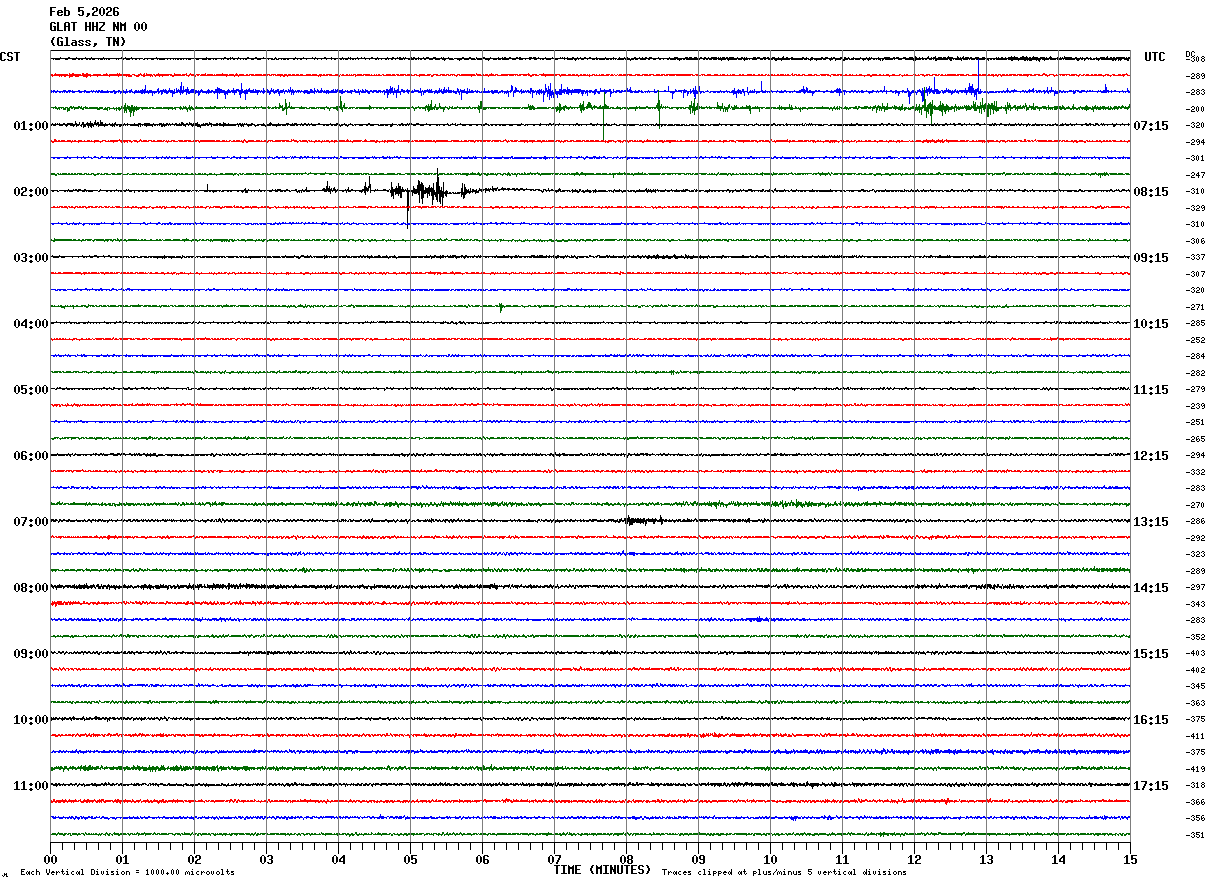Select the '08' minute tick label

pyautogui.click(x=627, y=859)
